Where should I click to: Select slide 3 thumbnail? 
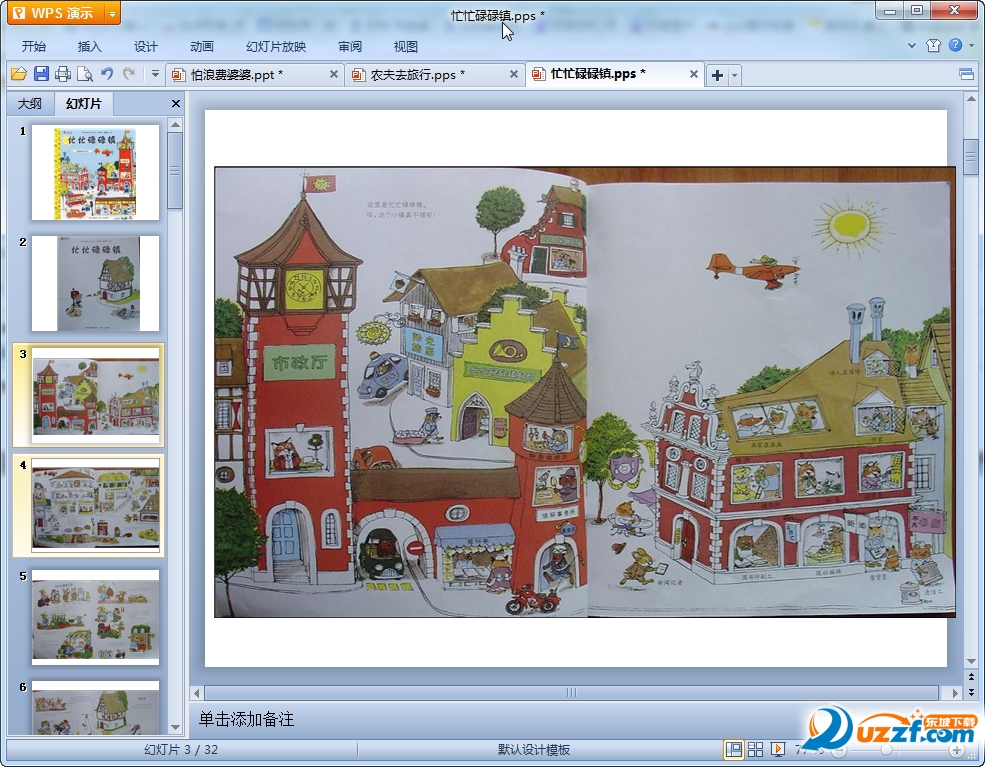pyautogui.click(x=95, y=395)
